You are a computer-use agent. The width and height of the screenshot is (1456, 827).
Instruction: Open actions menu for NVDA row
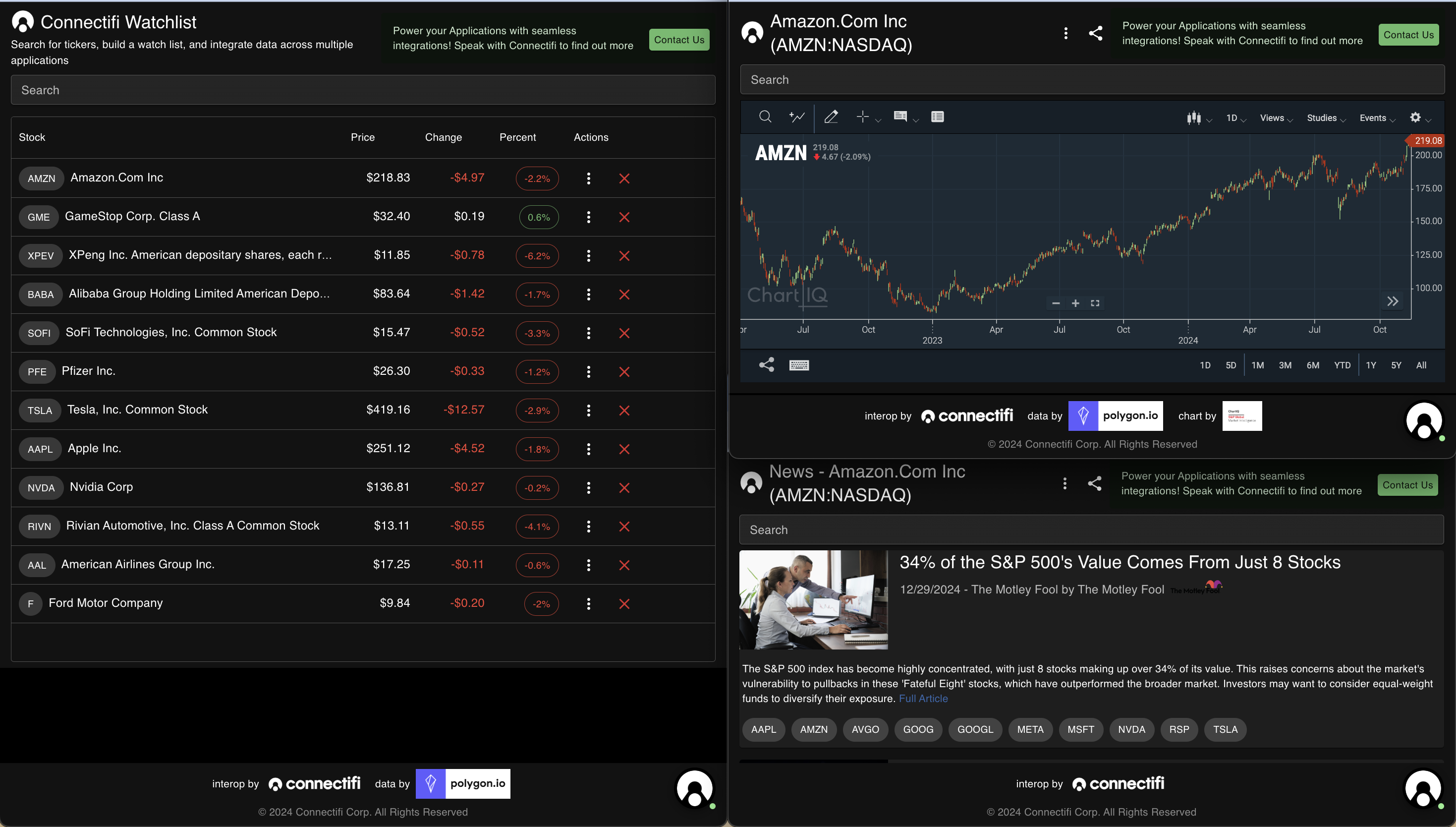[589, 487]
